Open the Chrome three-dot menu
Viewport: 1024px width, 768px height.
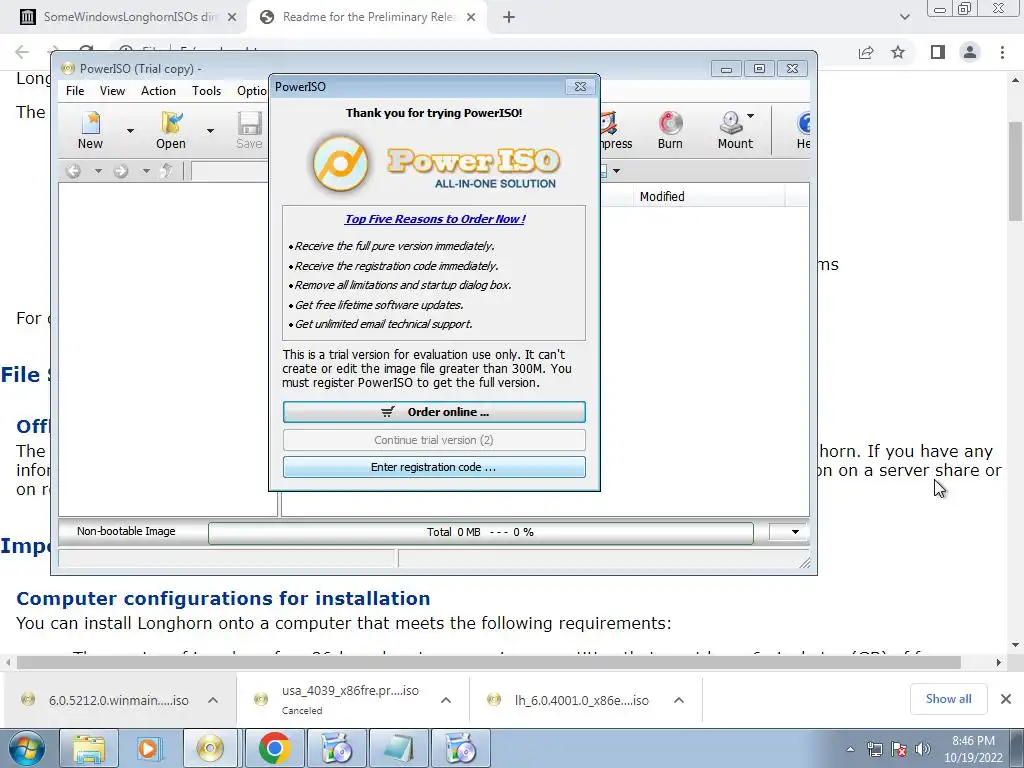coord(1002,52)
